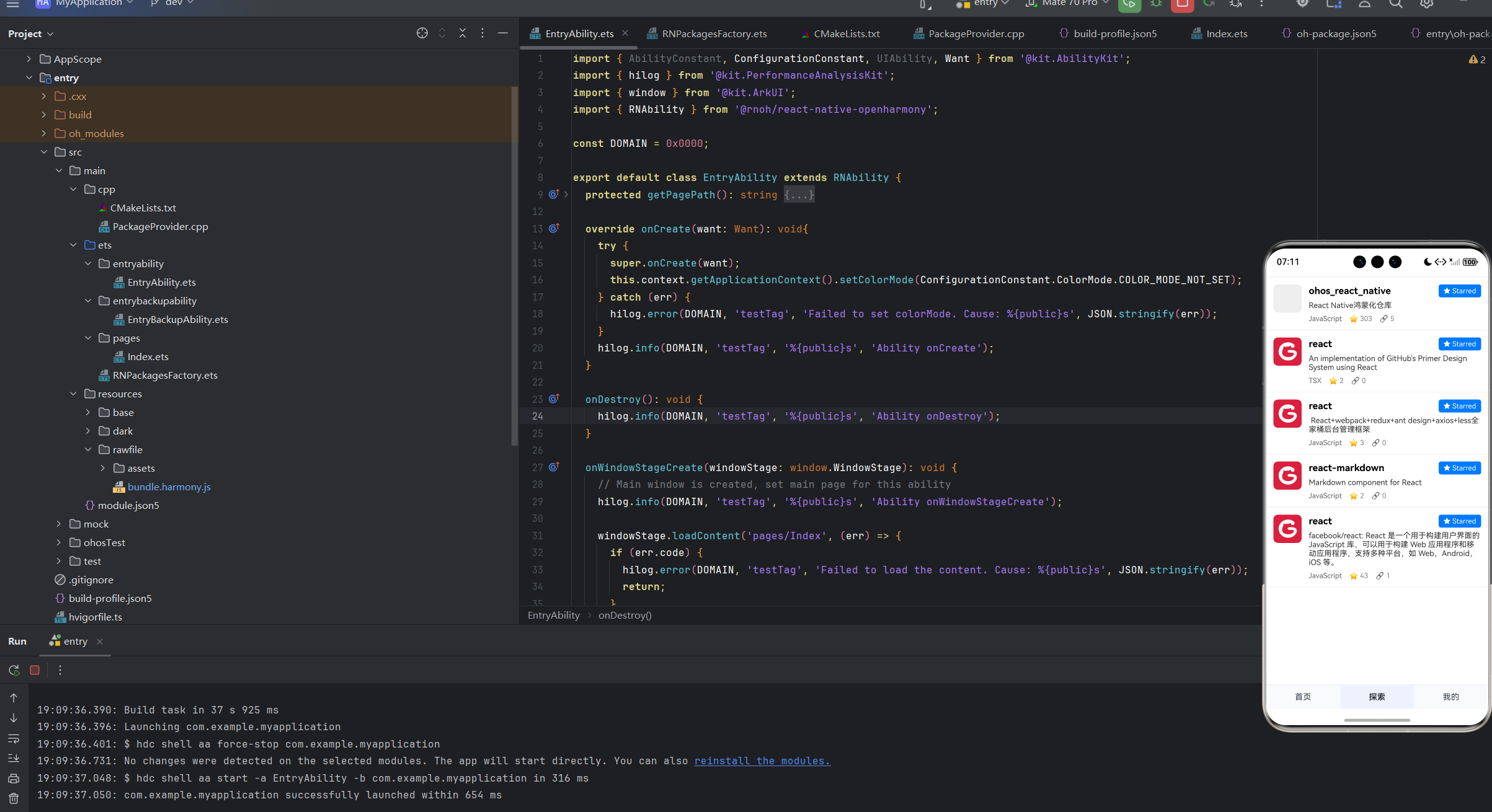This screenshot has width=1492, height=812.
Task: Collapse all in Project panel toolbar
Action: 463,33
